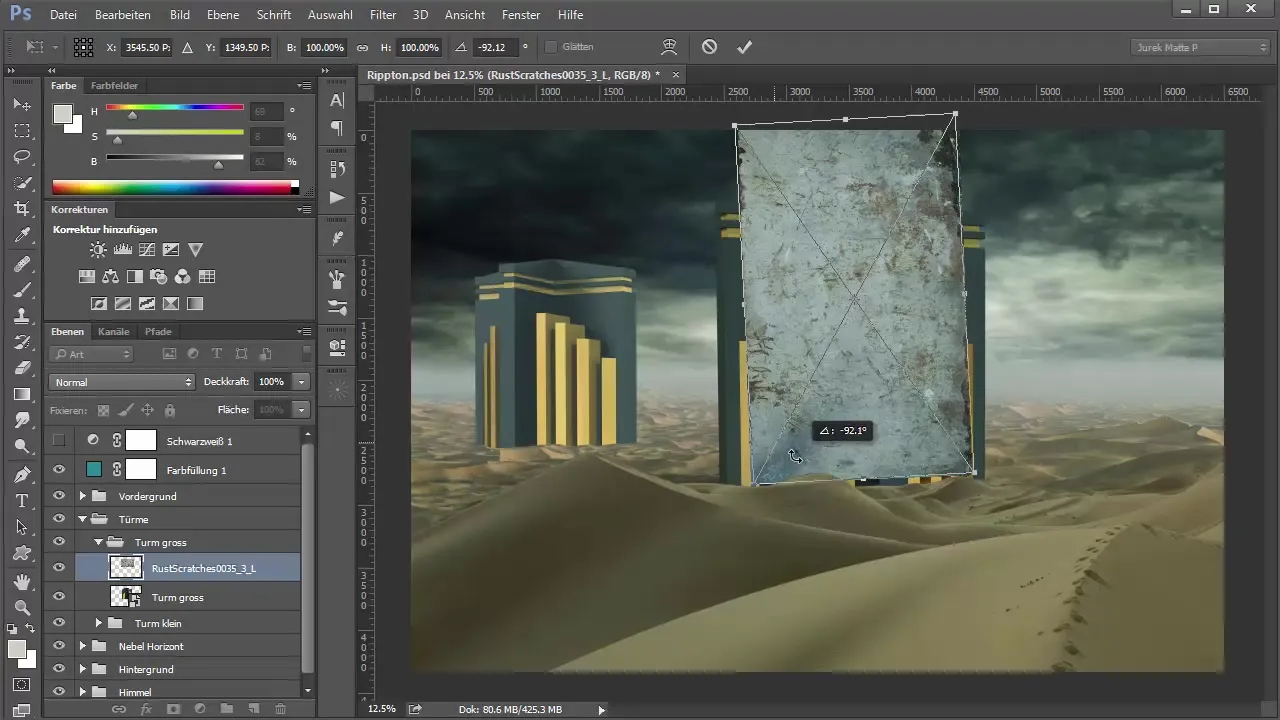Viewport: 1280px width, 720px height.
Task: Select the Custom Shape tool
Action: tap(22, 552)
